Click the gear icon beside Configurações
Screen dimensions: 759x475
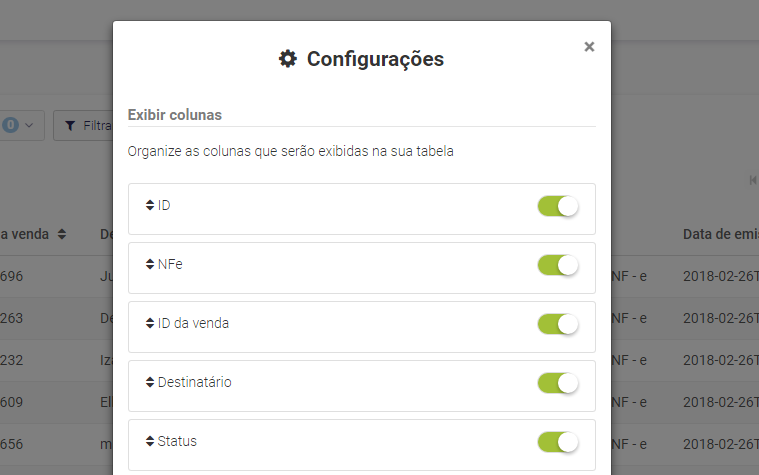pos(288,59)
